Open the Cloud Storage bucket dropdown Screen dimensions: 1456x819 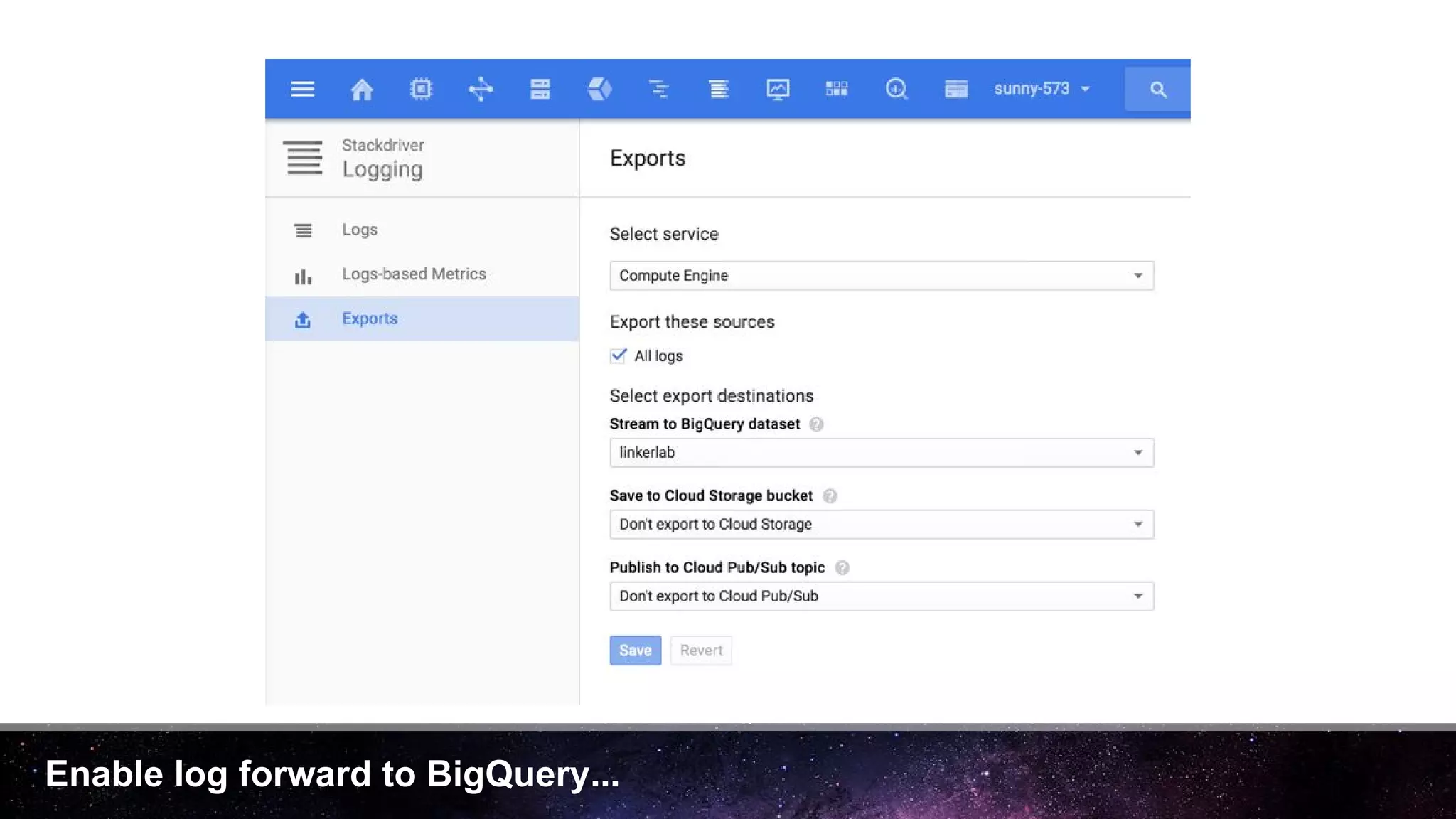click(x=881, y=525)
